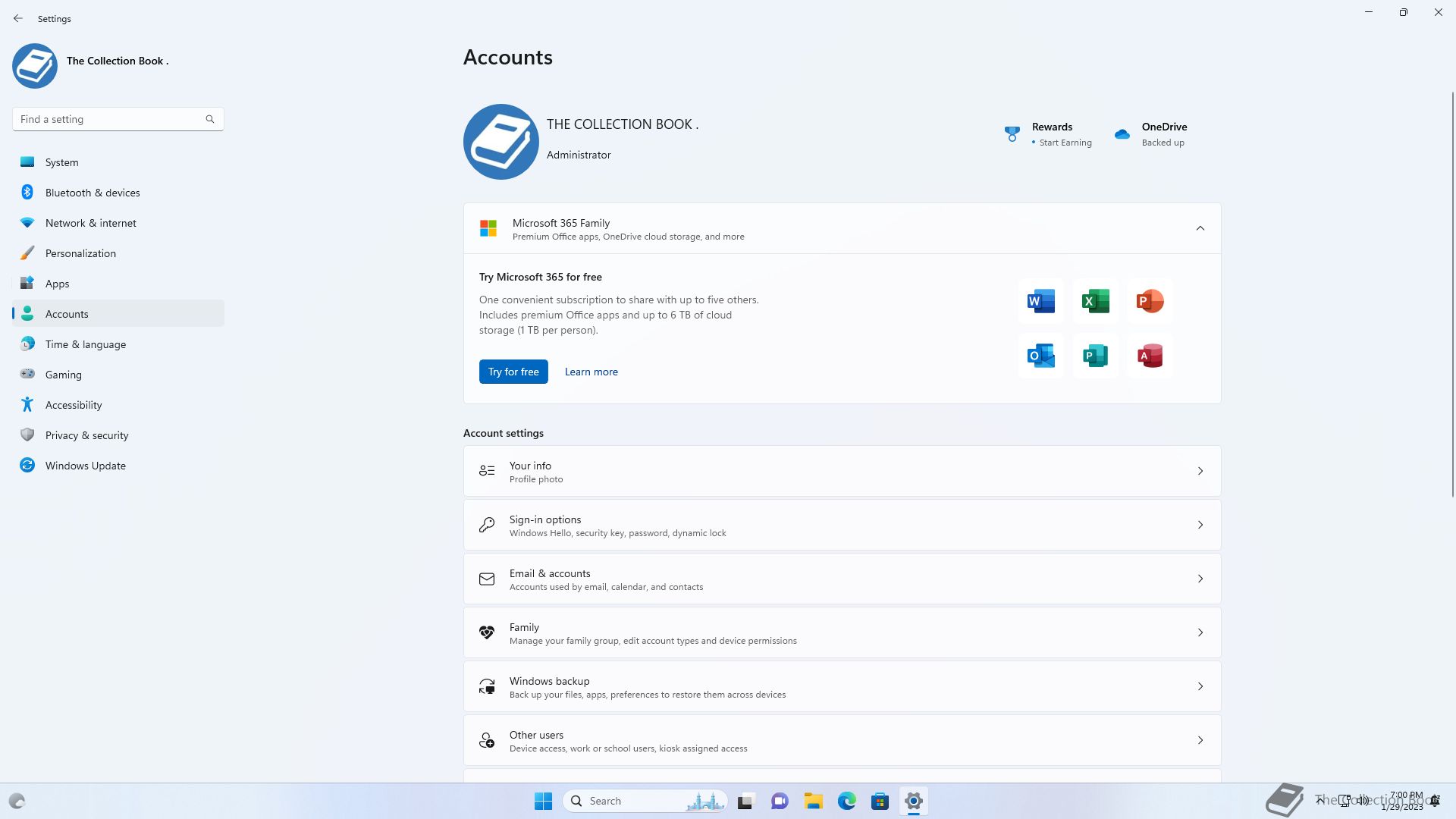
Task: Click the sidebar profile picture
Action: pos(35,66)
